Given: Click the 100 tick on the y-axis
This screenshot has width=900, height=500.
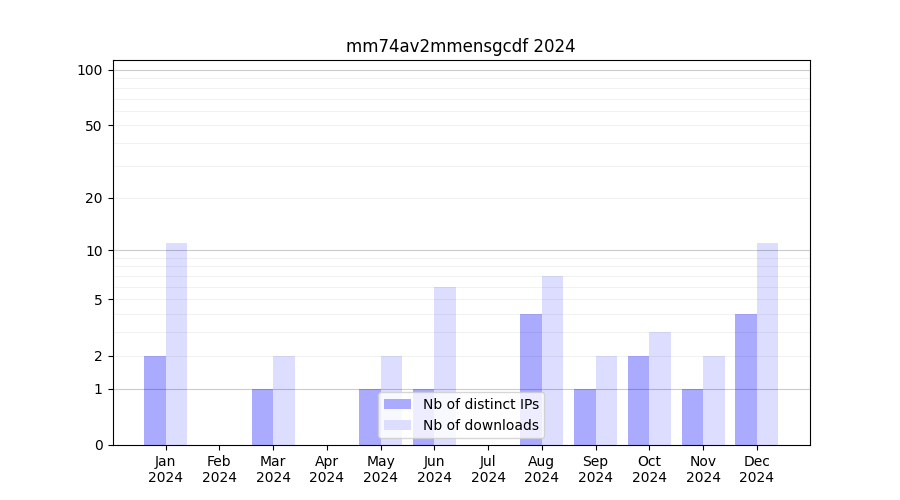Looking at the screenshot, I should [90, 70].
